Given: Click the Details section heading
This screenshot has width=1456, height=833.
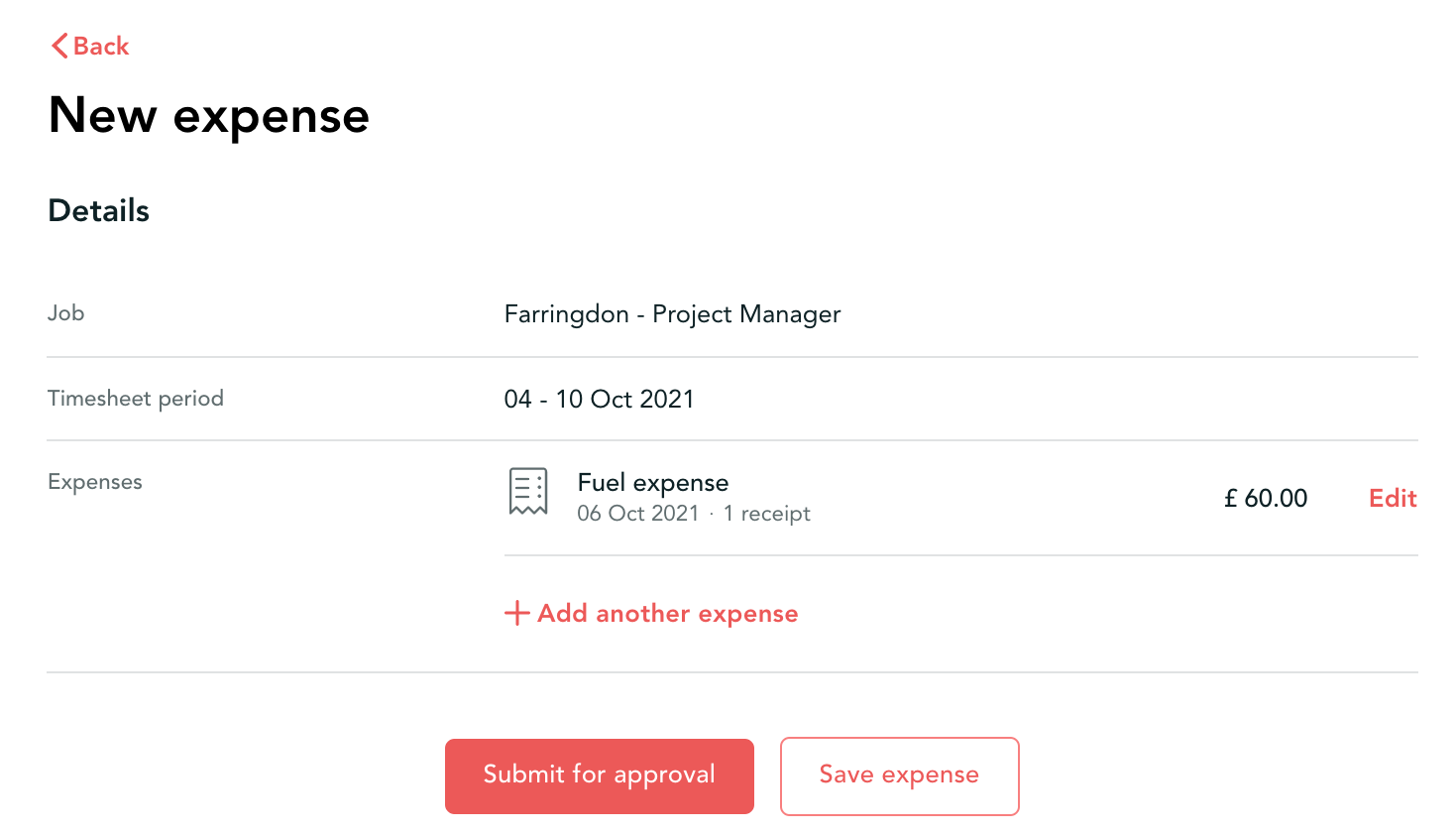Looking at the screenshot, I should pos(98,210).
